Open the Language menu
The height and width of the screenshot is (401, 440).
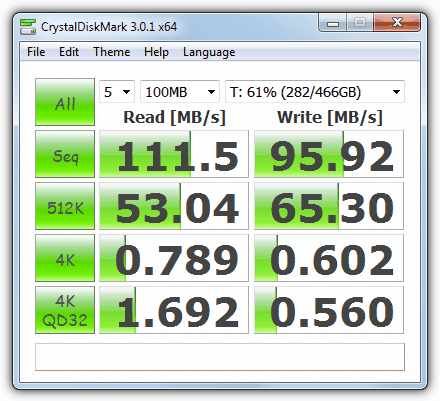[x=209, y=52]
